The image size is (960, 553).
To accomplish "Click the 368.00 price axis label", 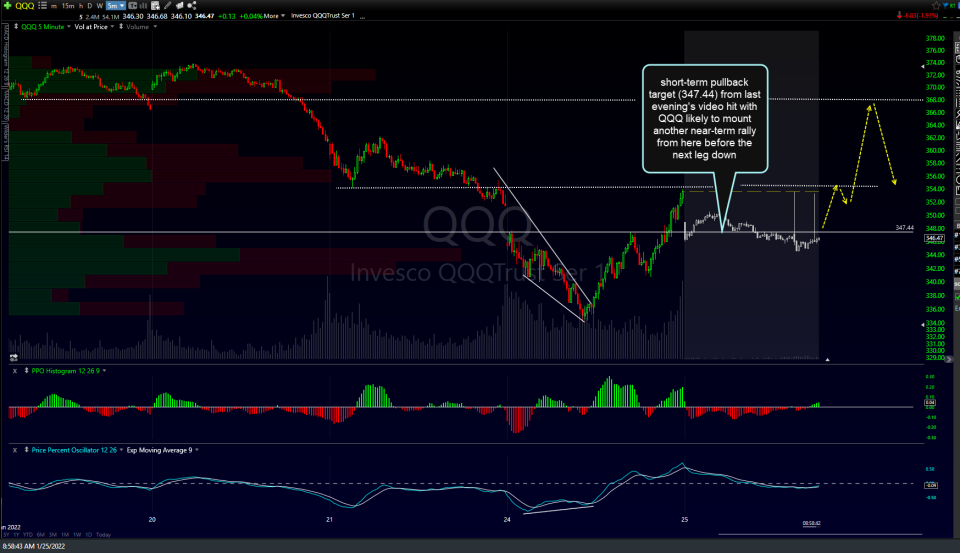I will coord(935,100).
